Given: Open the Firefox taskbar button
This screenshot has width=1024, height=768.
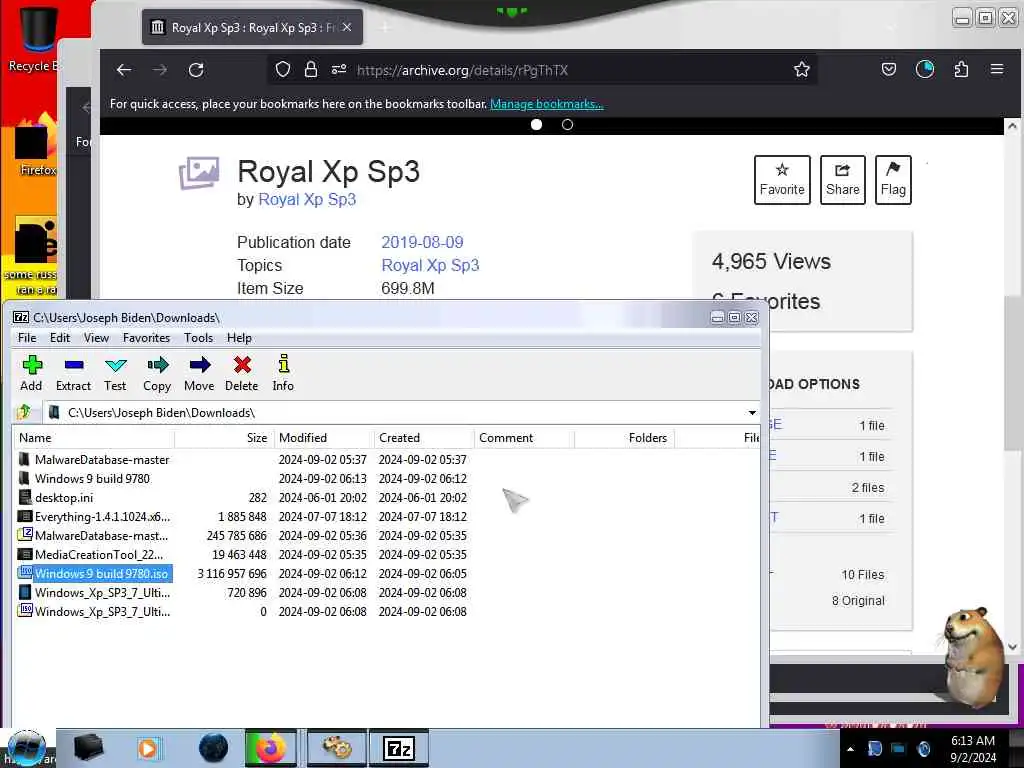Looking at the screenshot, I should click(x=270, y=748).
